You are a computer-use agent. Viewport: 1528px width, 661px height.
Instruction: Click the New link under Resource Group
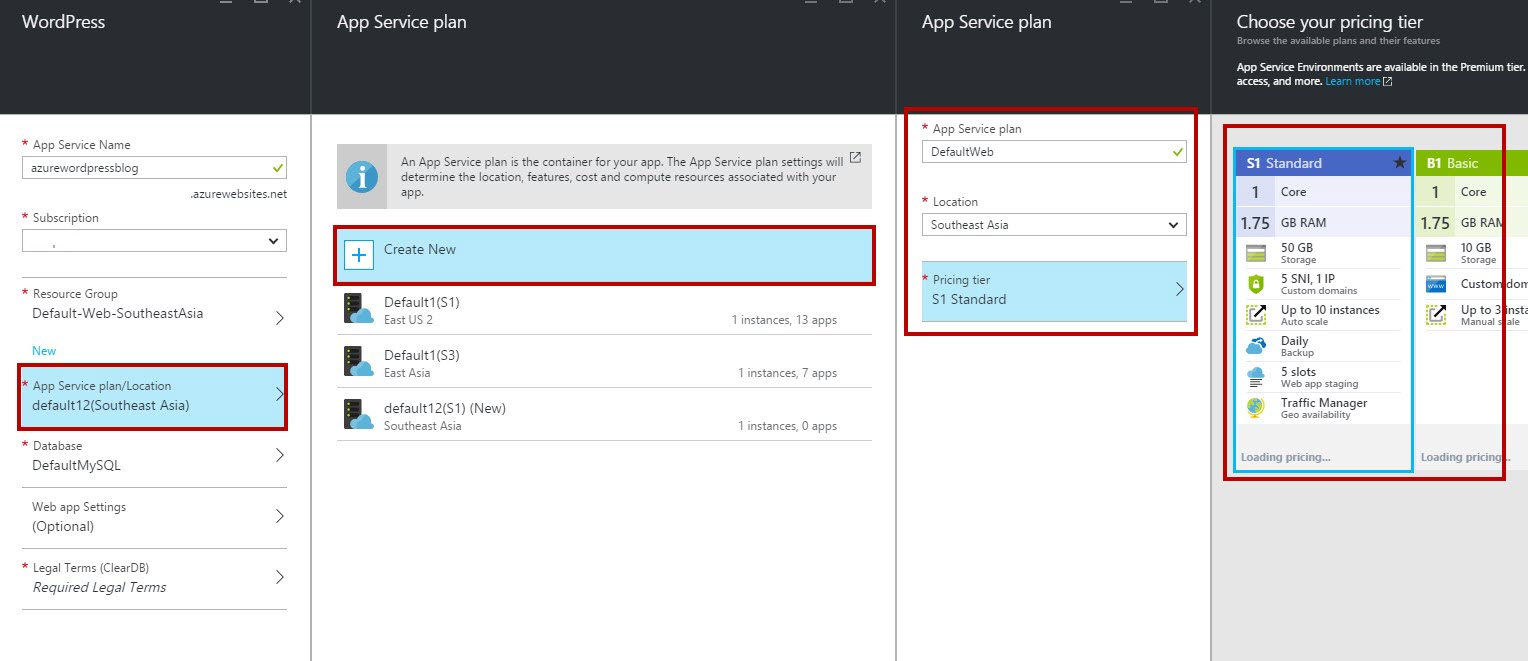44,351
